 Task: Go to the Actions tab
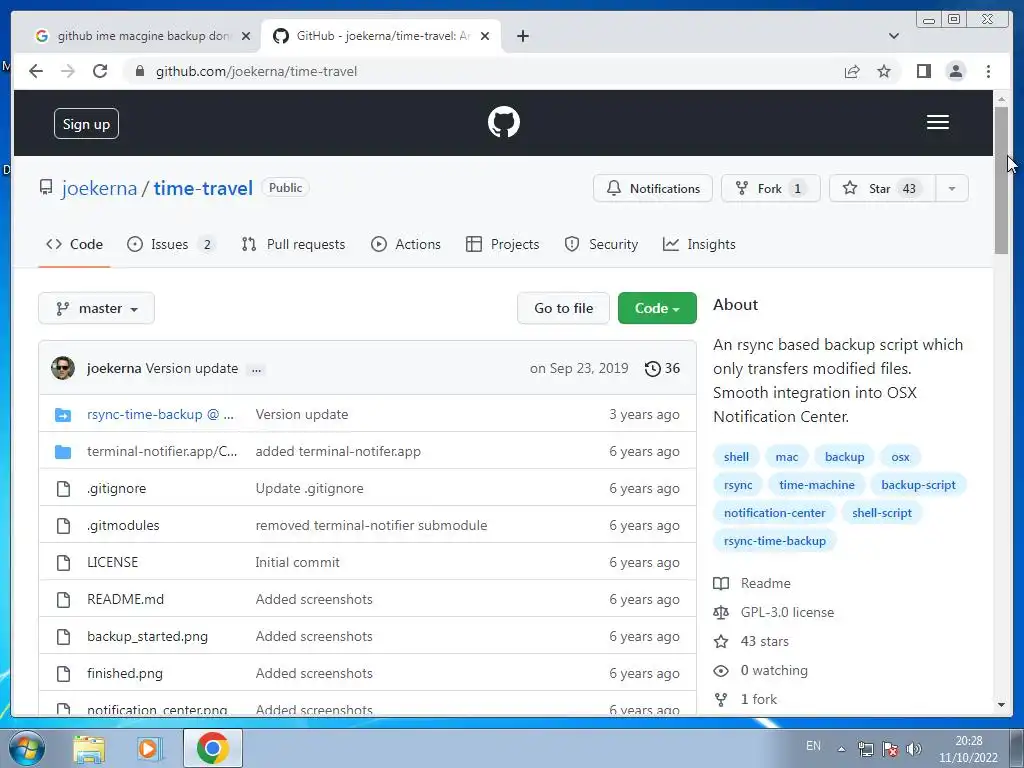click(406, 244)
